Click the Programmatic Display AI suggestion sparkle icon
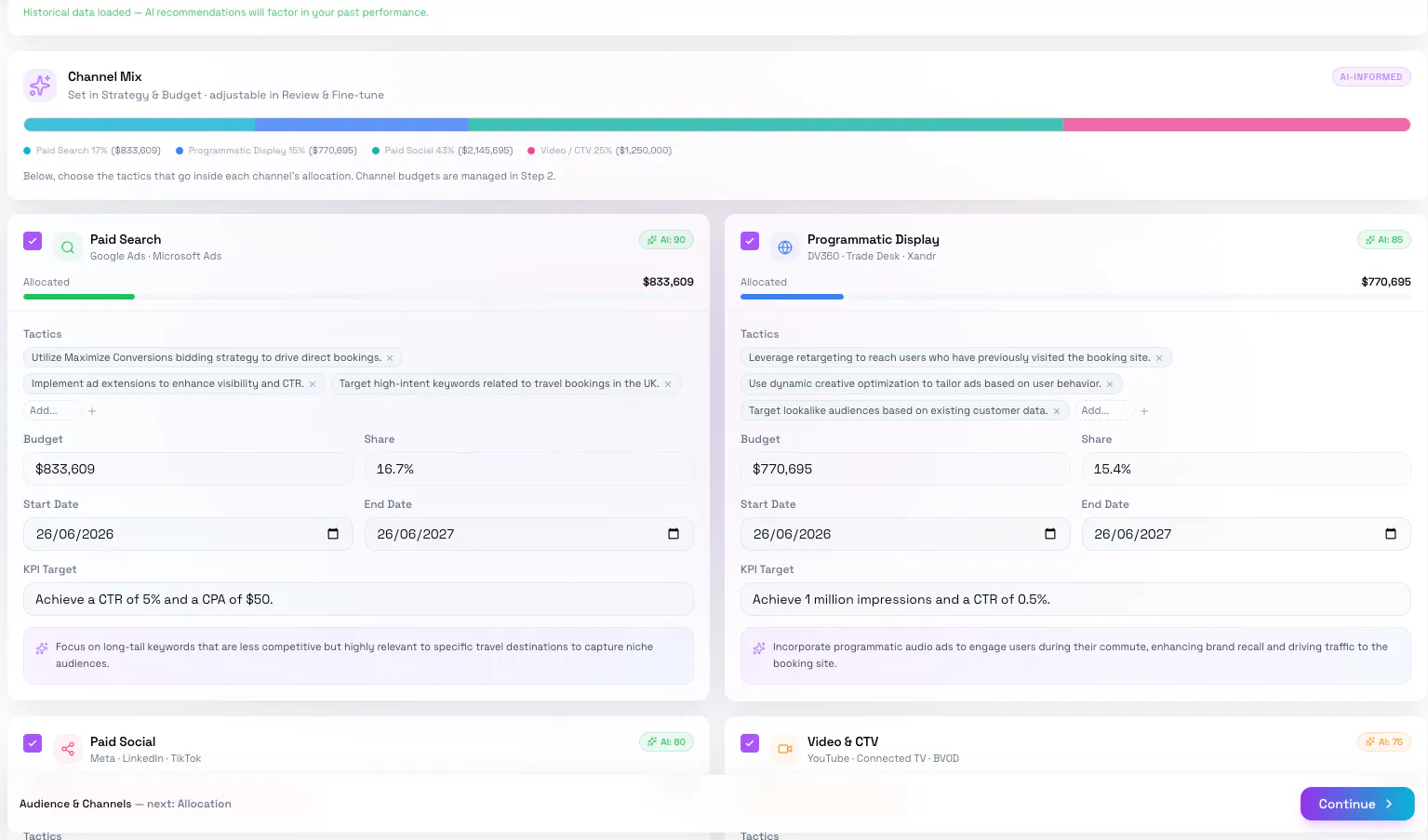1428x840 pixels. click(759, 648)
